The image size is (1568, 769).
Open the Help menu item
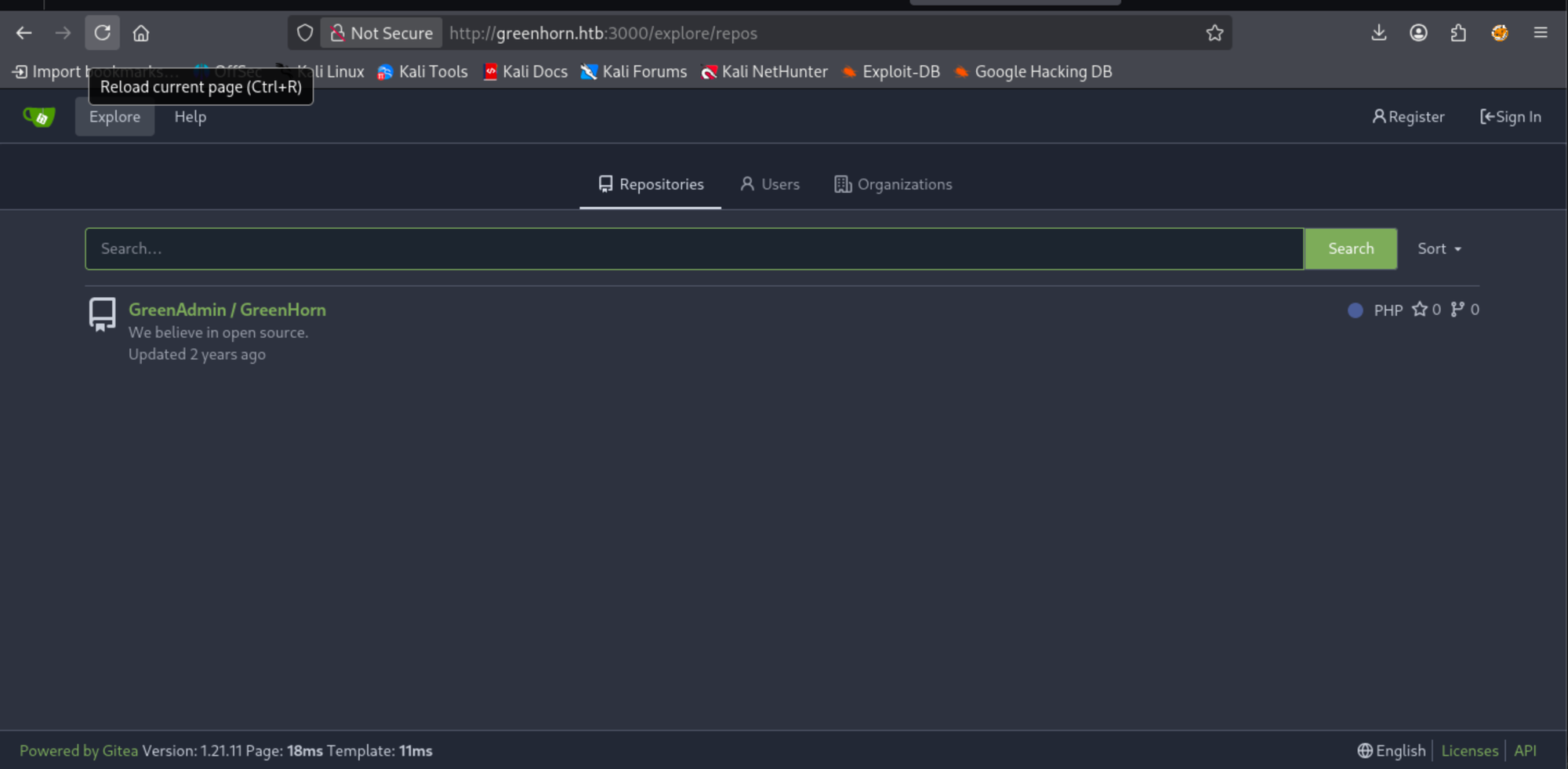pyautogui.click(x=190, y=117)
